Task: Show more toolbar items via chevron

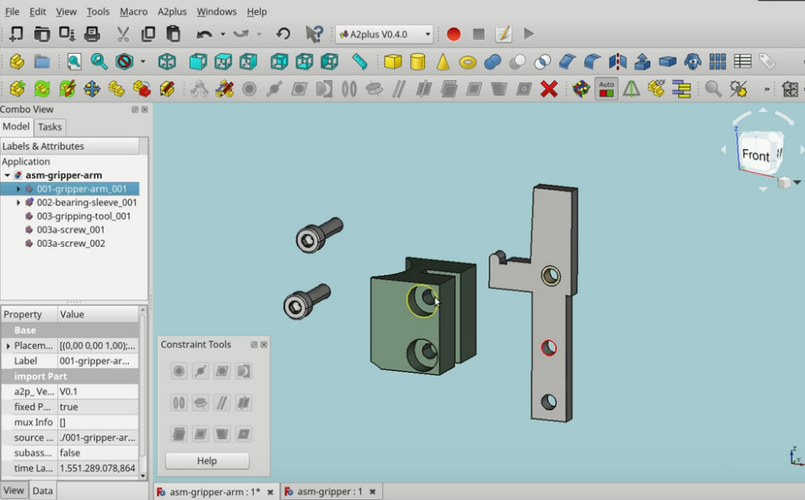Action: [x=766, y=89]
